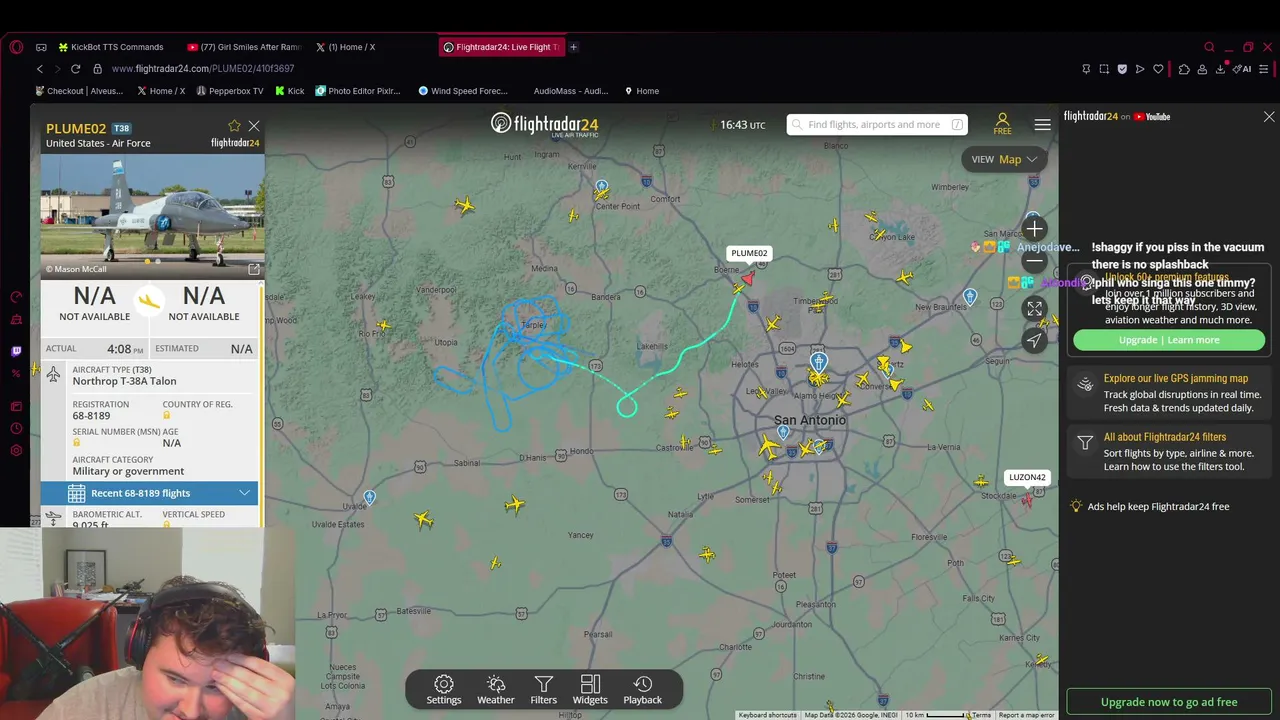Open a new browser tab
The width and height of the screenshot is (1280, 720).
(573, 47)
